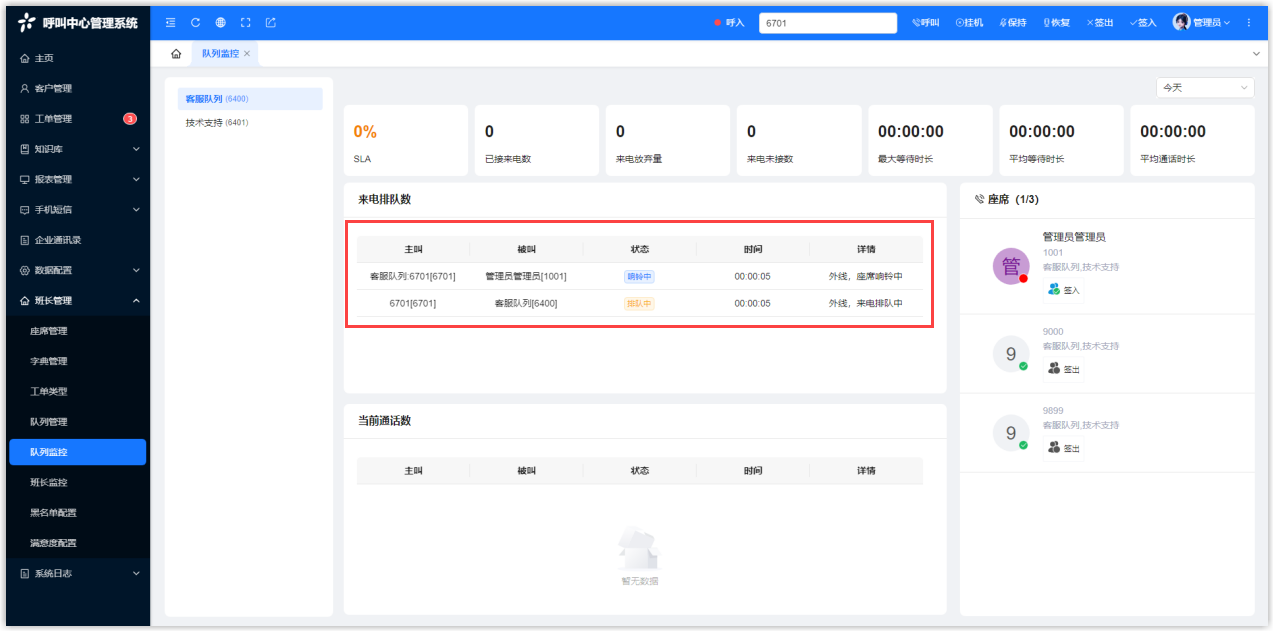The width and height of the screenshot is (1274, 632).
Task: Click 签出 to sign out agent 9899
Action: pos(1064,447)
